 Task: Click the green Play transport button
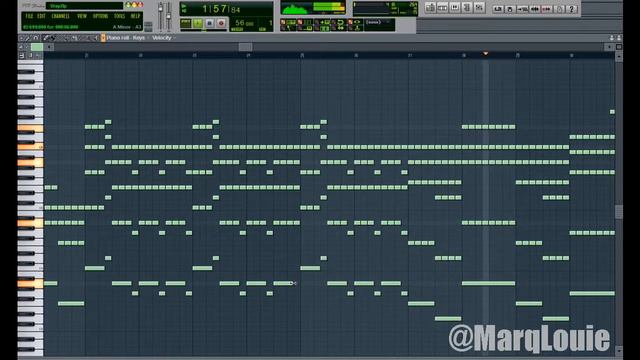(198, 23)
